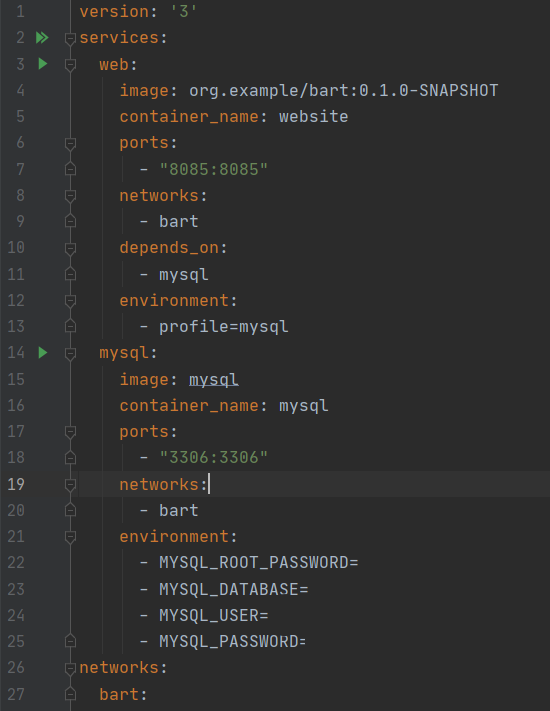
Task: Fold the mysql environment block on line 21
Action: click(70, 538)
